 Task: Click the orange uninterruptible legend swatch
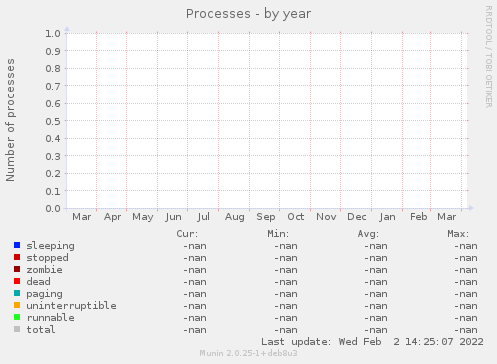click(17, 305)
